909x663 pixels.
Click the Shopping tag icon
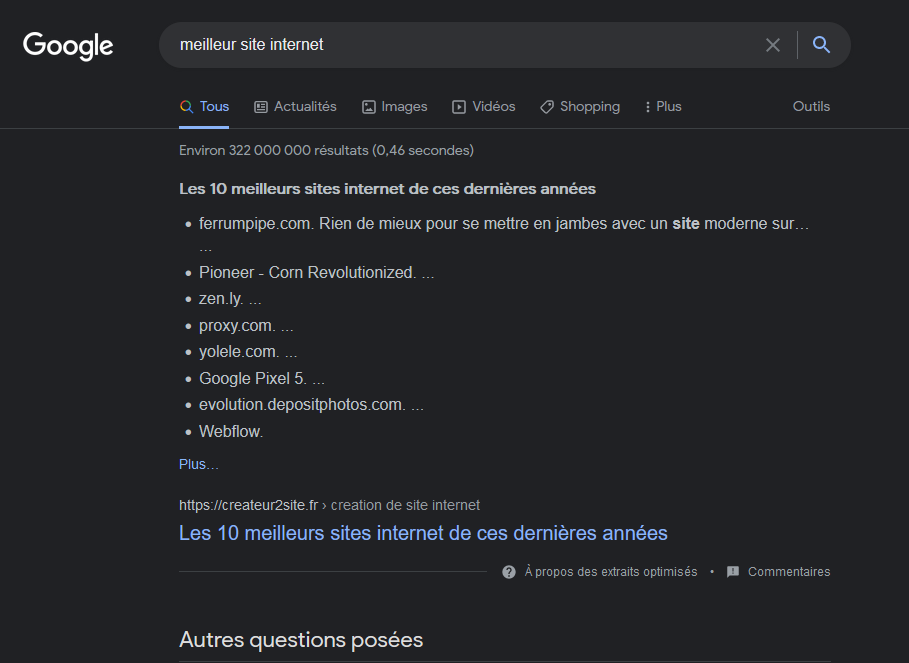tap(547, 107)
